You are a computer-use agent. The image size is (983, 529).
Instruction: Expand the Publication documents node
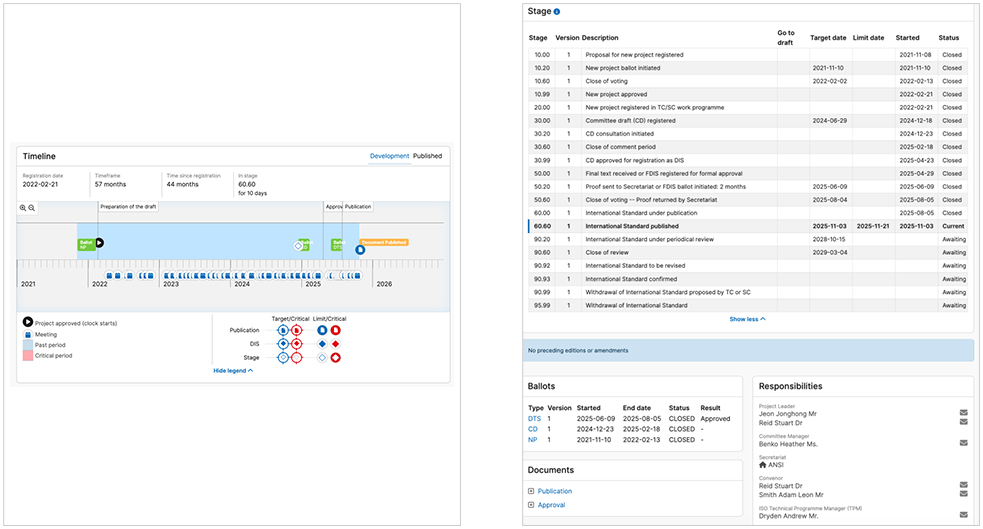tap(531, 491)
